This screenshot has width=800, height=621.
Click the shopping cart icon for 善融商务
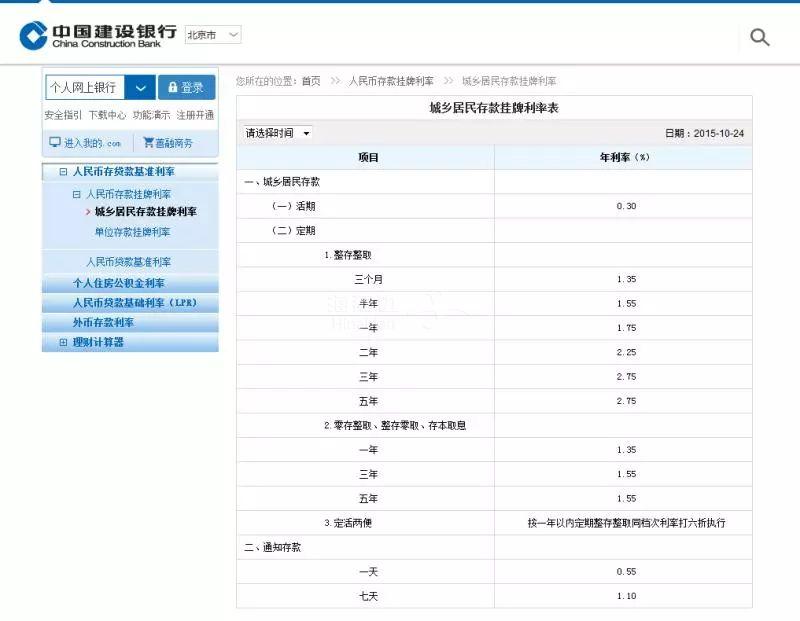pyautogui.click(x=148, y=143)
